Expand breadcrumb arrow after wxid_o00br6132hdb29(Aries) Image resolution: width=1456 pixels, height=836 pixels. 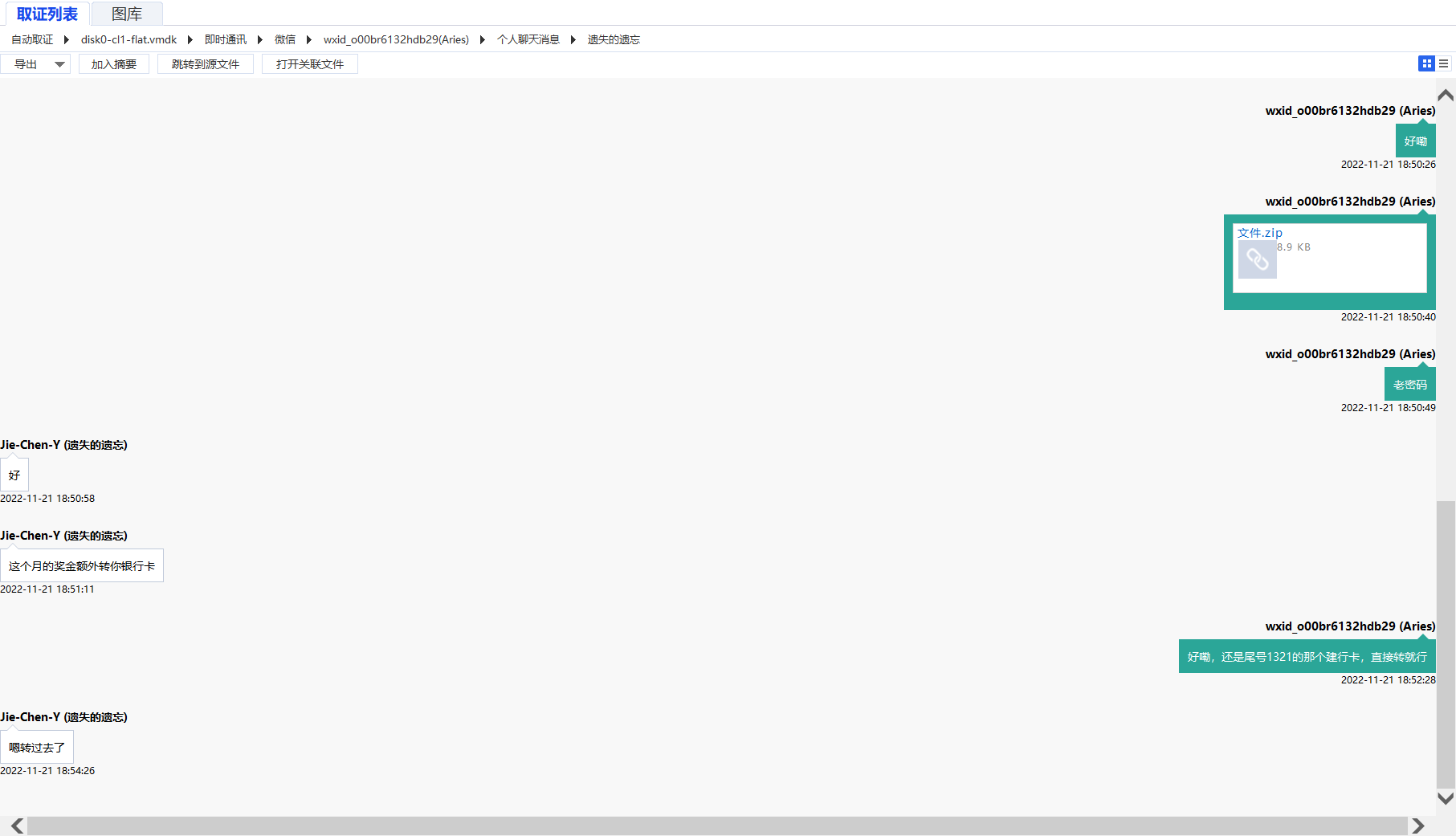pyautogui.click(x=483, y=39)
